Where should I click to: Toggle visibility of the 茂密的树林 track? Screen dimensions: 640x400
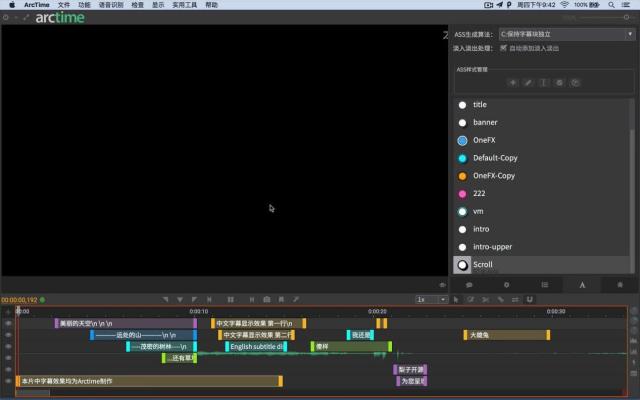coord(8,347)
